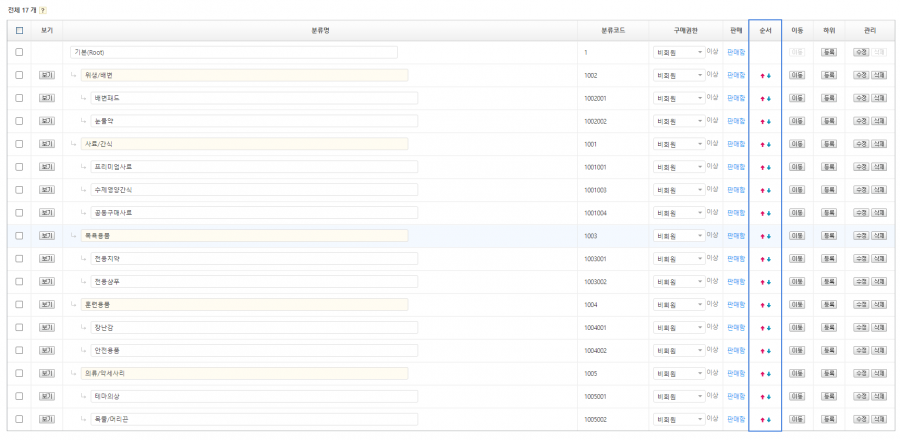
Task: Open 비회원 dropdown in 수제영양간식 row
Action: pos(679,190)
